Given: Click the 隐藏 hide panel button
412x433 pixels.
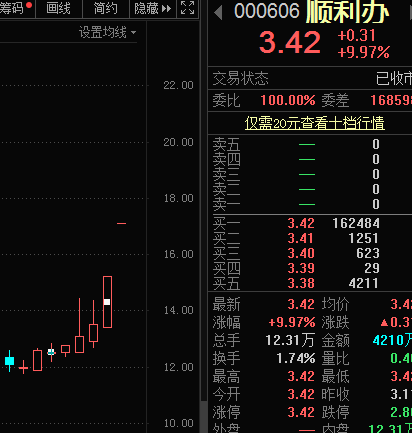Looking at the screenshot, I should tap(153, 8).
